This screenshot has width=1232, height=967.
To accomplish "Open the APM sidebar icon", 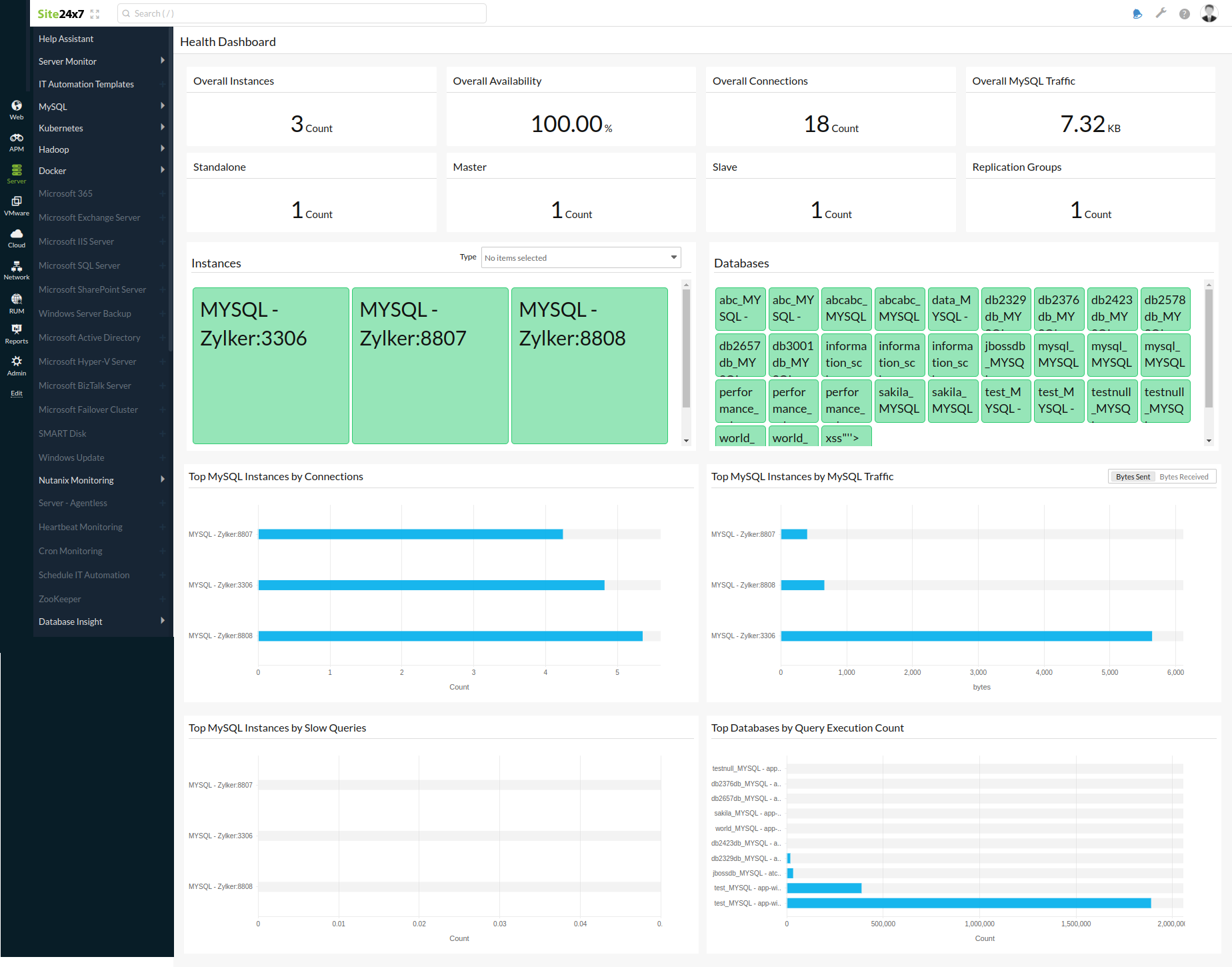I will pos(17,141).
